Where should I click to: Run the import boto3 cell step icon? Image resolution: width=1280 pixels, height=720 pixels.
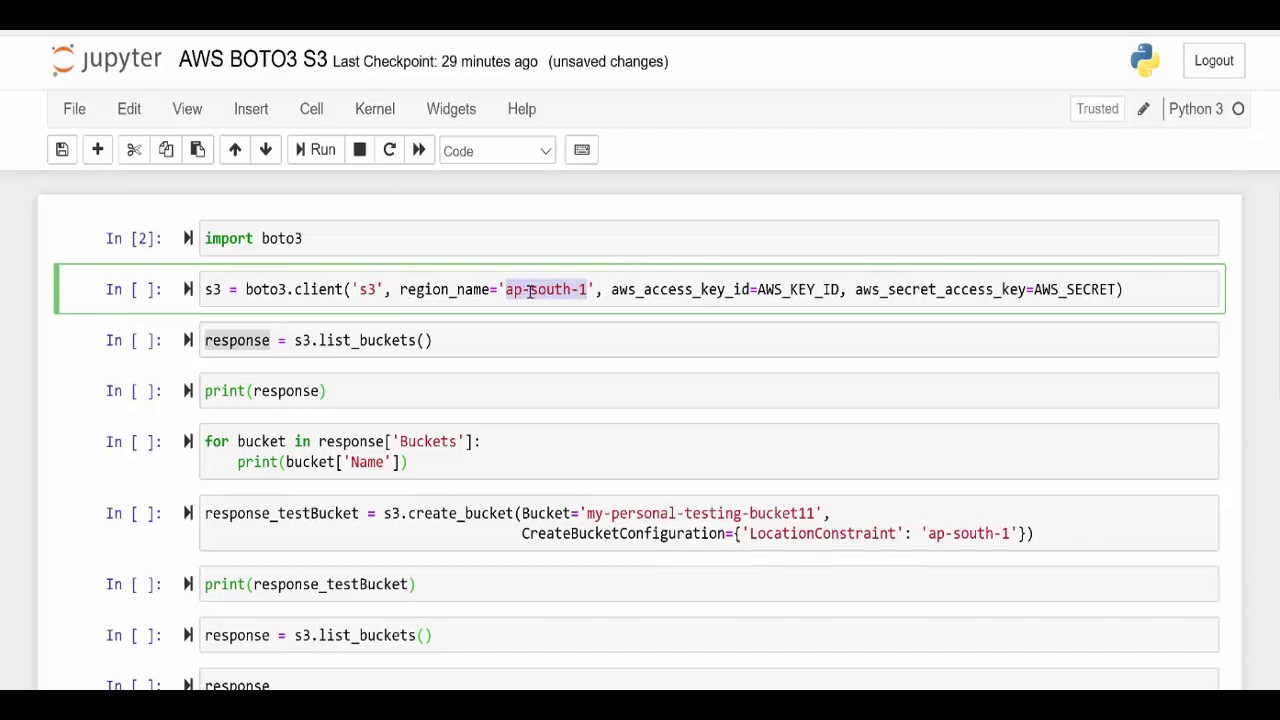[188, 238]
